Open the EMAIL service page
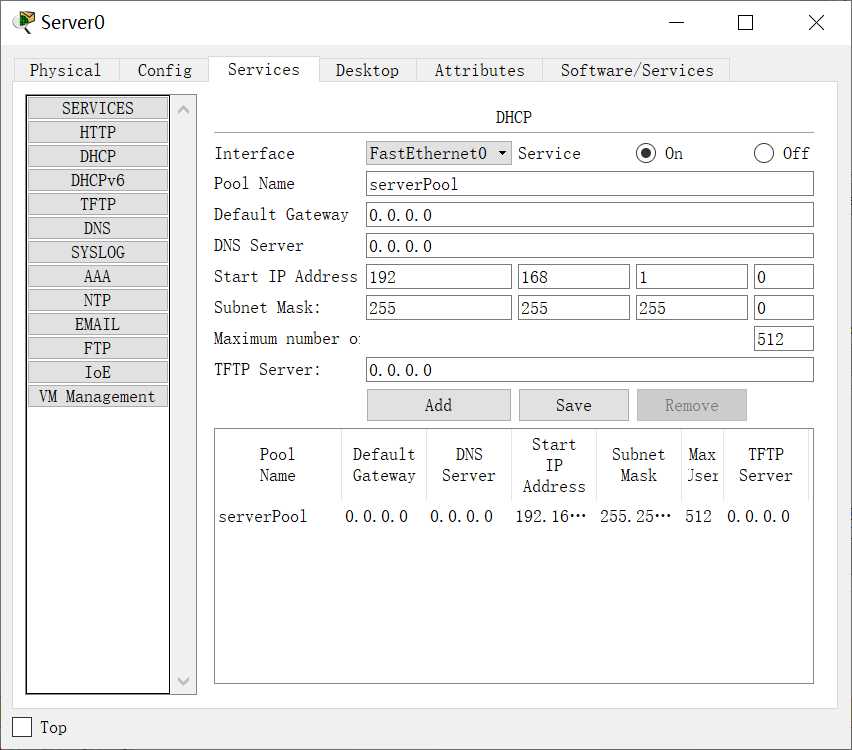Viewport: 852px width, 750px height. pyautogui.click(x=98, y=324)
